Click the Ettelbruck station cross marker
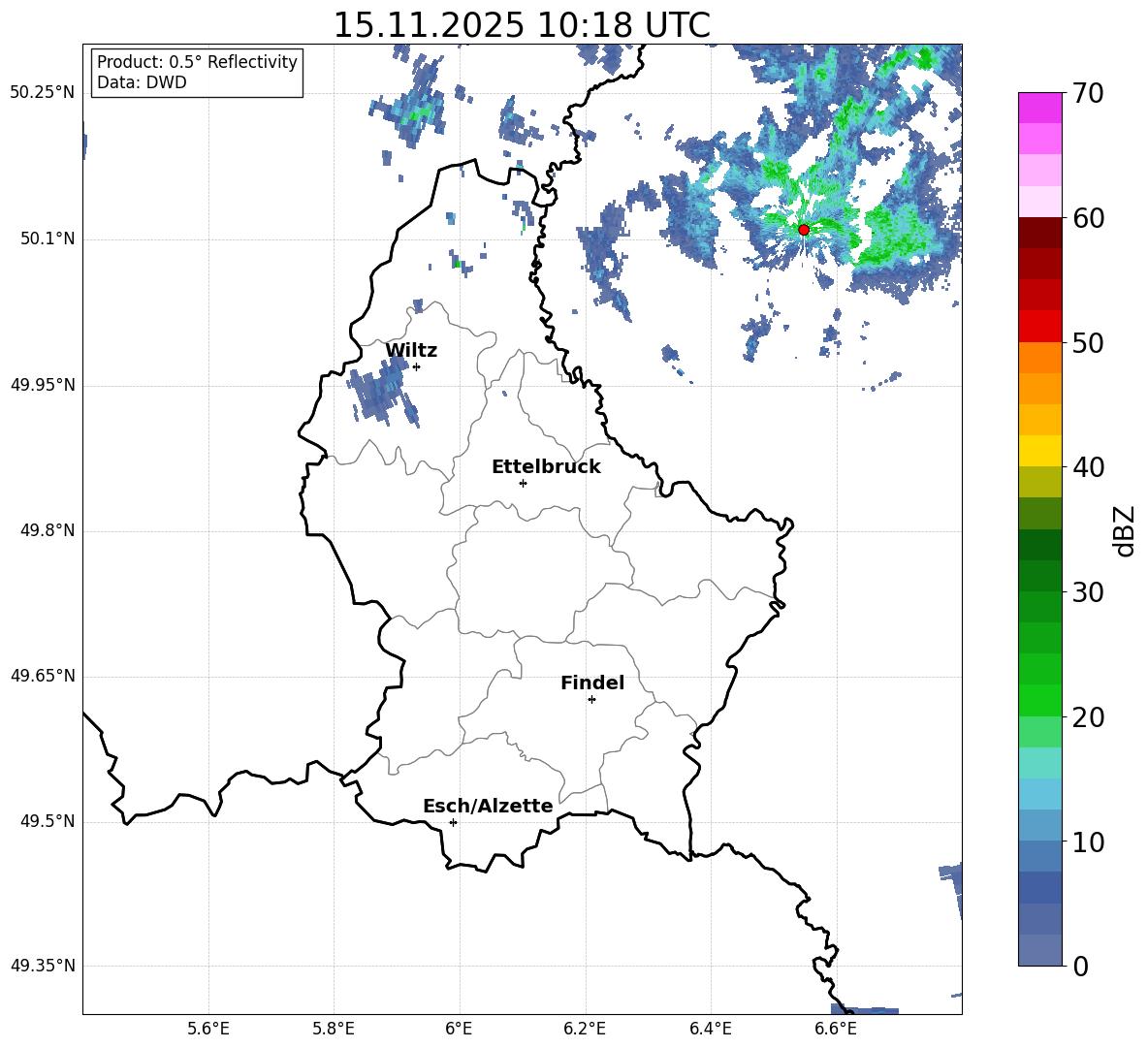1148x1048 pixels. coord(523,483)
